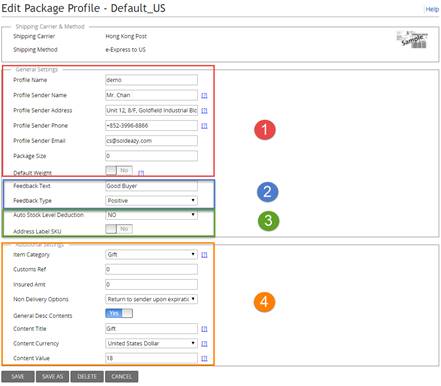441x386 pixels.
Task: Toggle the Default Weight switch
Action: pos(119,170)
